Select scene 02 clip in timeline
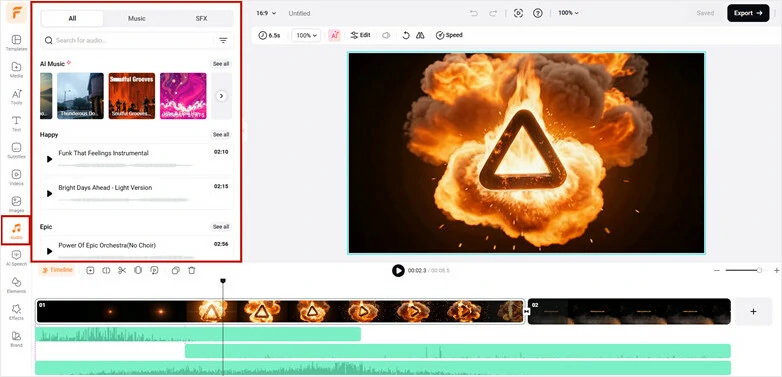 click(629, 312)
